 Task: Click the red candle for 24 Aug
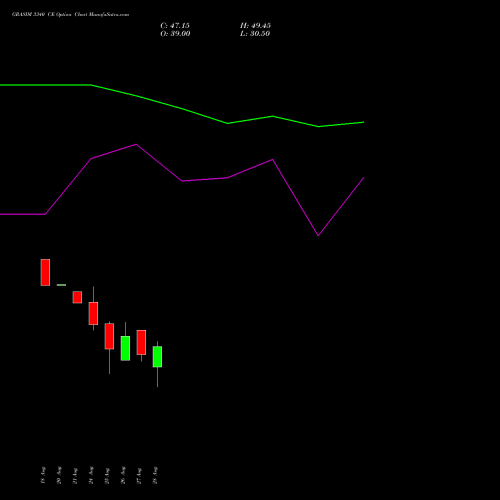93,313
